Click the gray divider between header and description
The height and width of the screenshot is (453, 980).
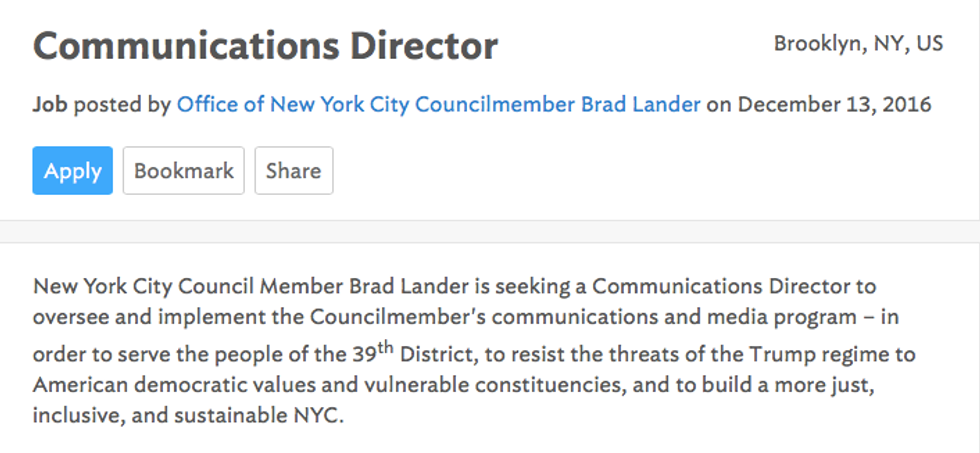click(490, 232)
